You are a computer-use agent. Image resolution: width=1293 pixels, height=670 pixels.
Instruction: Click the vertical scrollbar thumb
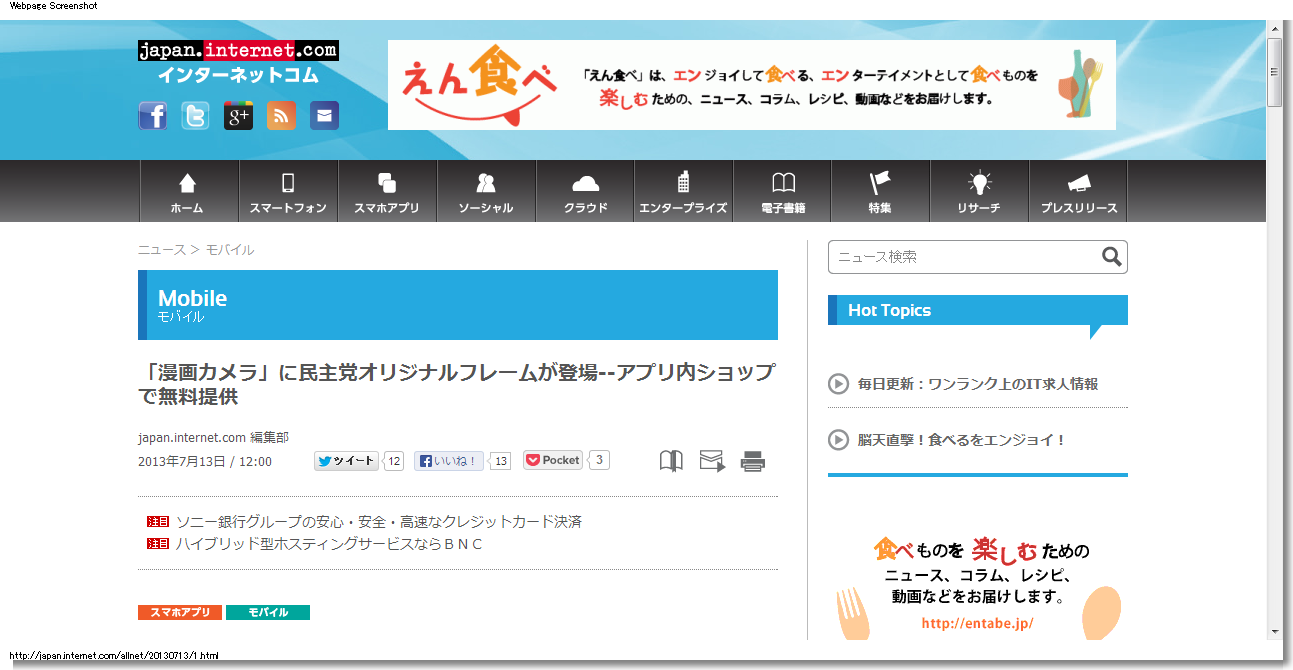[1275, 72]
